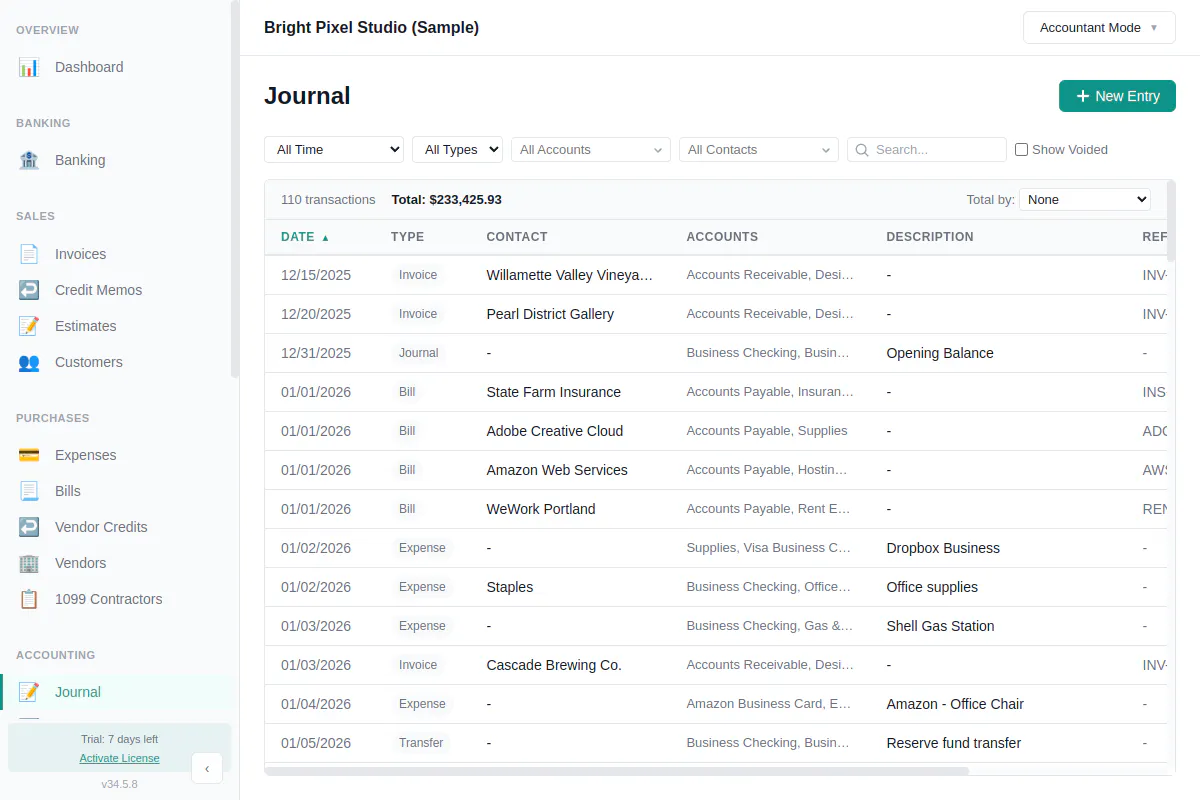The width and height of the screenshot is (1200, 800).
Task: Select the State Farm Insurance bill
Action: (716, 392)
